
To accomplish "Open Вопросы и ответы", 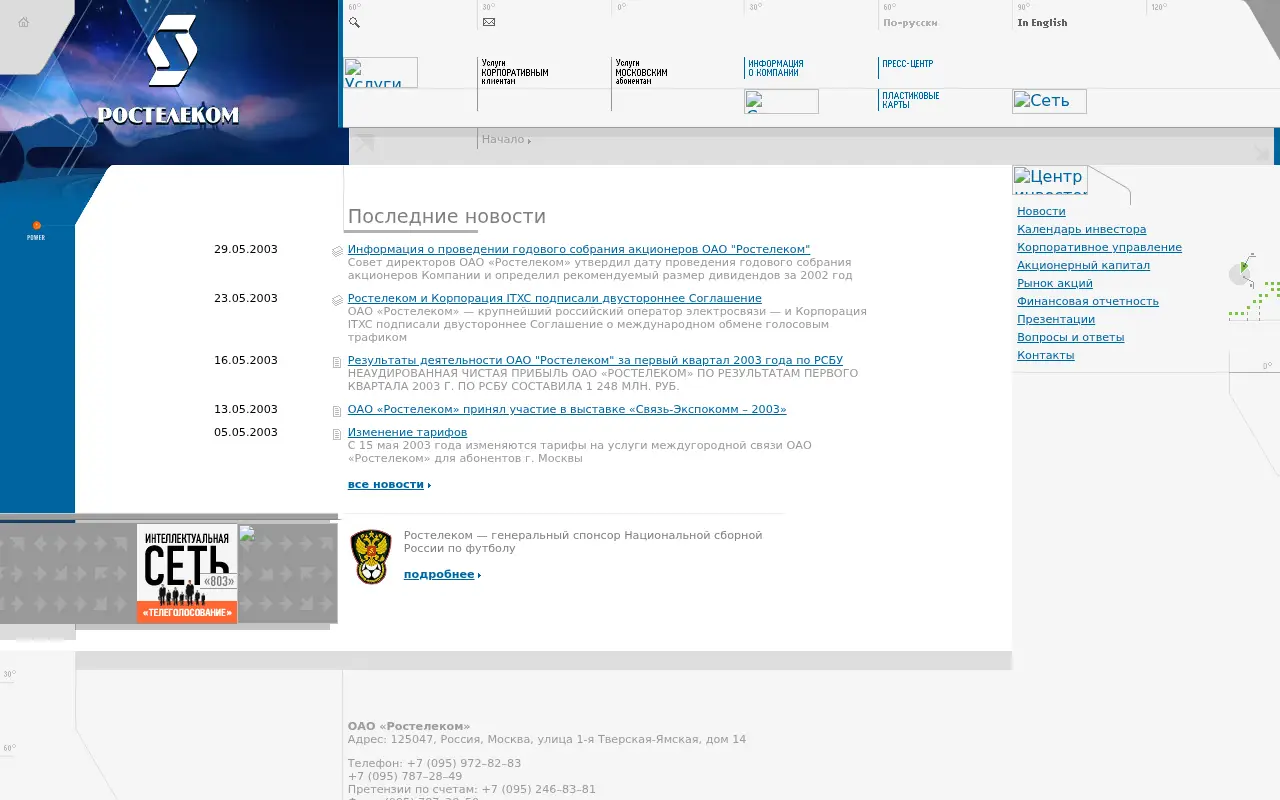I will [1071, 338].
